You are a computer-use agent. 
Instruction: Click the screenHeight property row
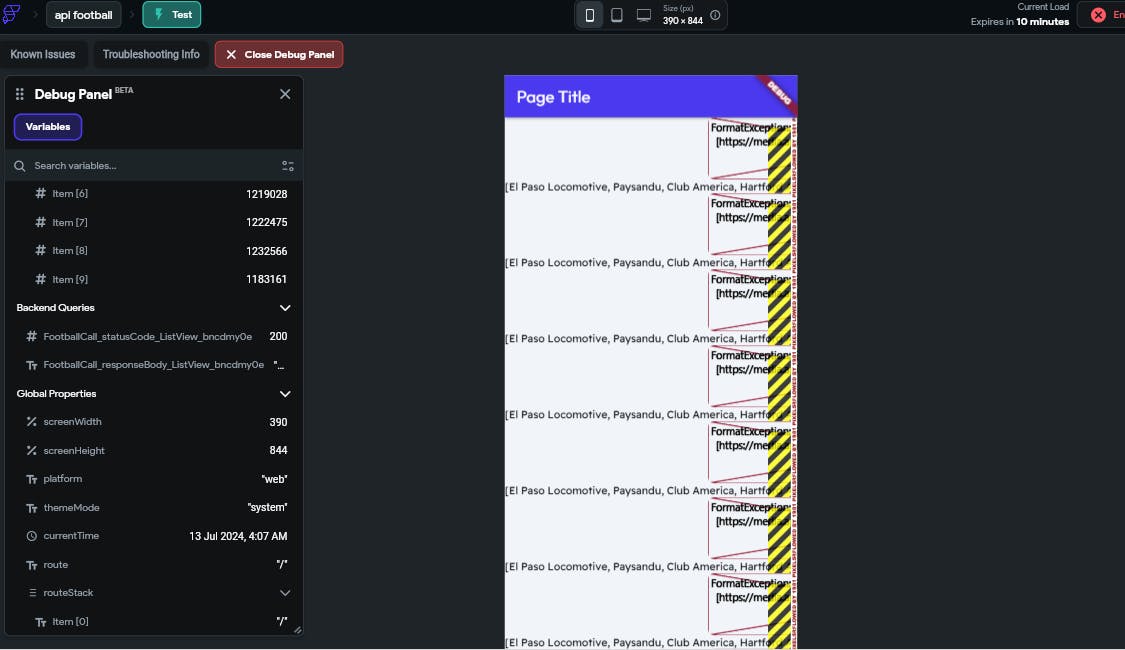click(x=154, y=451)
